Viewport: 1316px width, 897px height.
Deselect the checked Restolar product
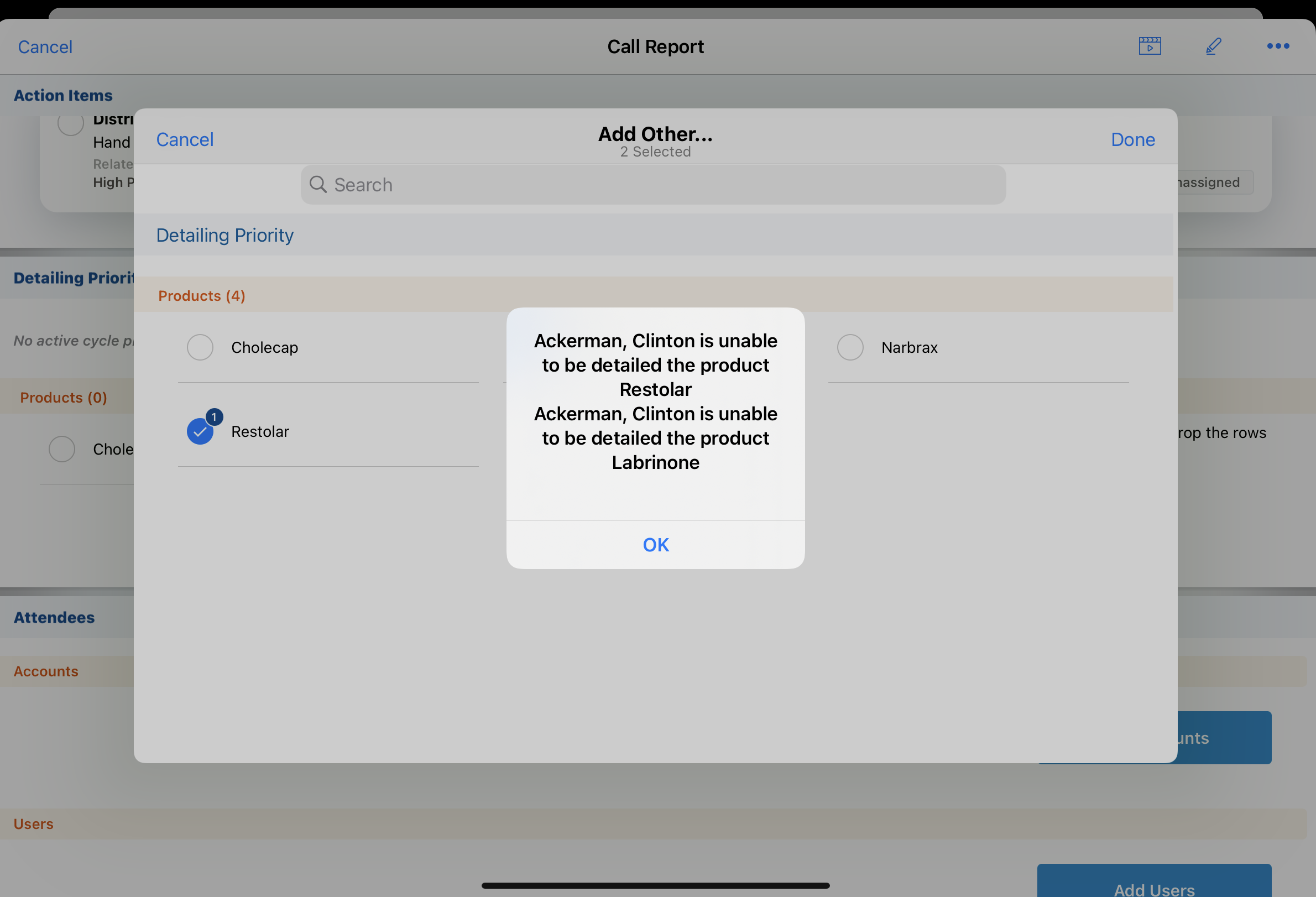[x=200, y=431]
